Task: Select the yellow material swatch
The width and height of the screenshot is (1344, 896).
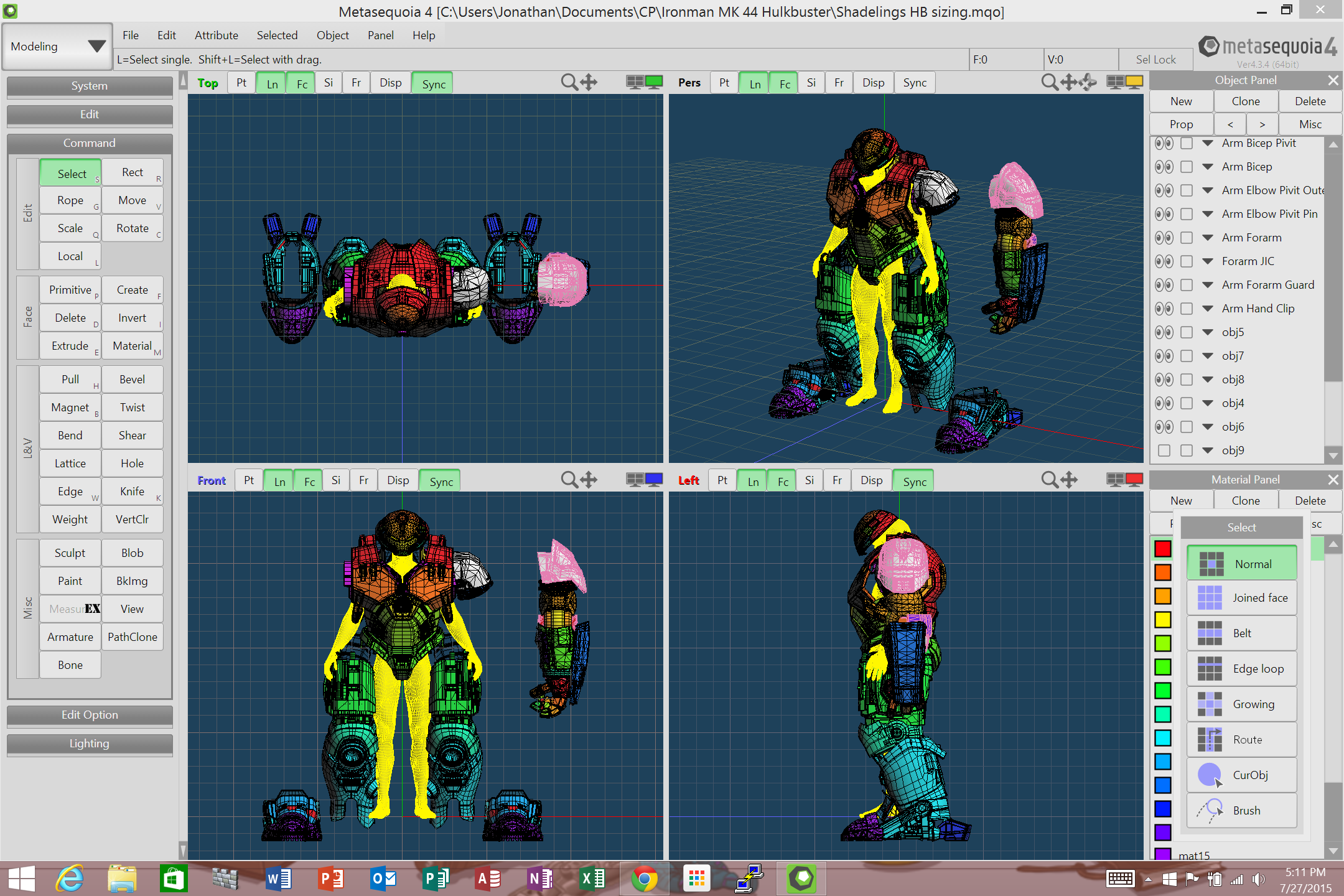Action: (x=1163, y=620)
